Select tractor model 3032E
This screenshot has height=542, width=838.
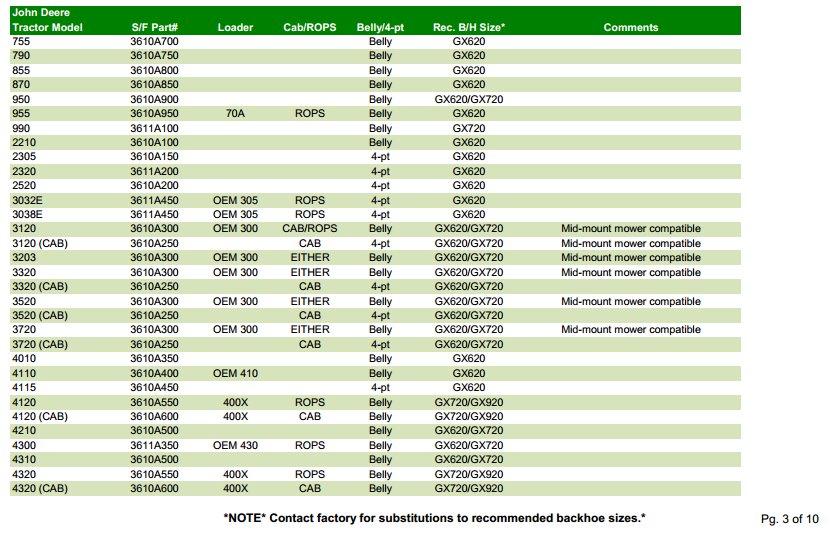pyautogui.click(x=27, y=200)
